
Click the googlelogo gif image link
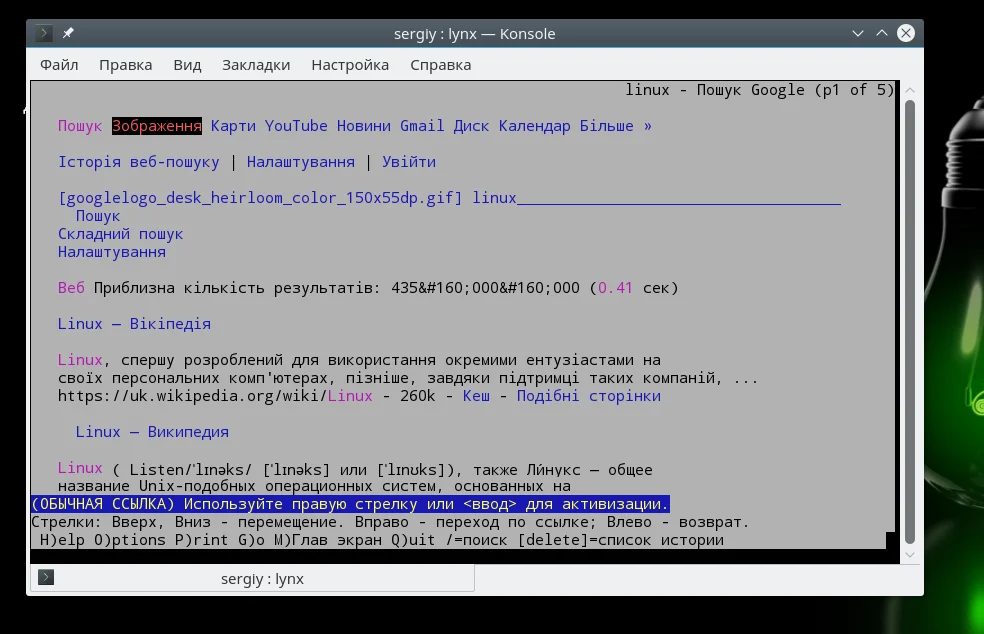260,198
